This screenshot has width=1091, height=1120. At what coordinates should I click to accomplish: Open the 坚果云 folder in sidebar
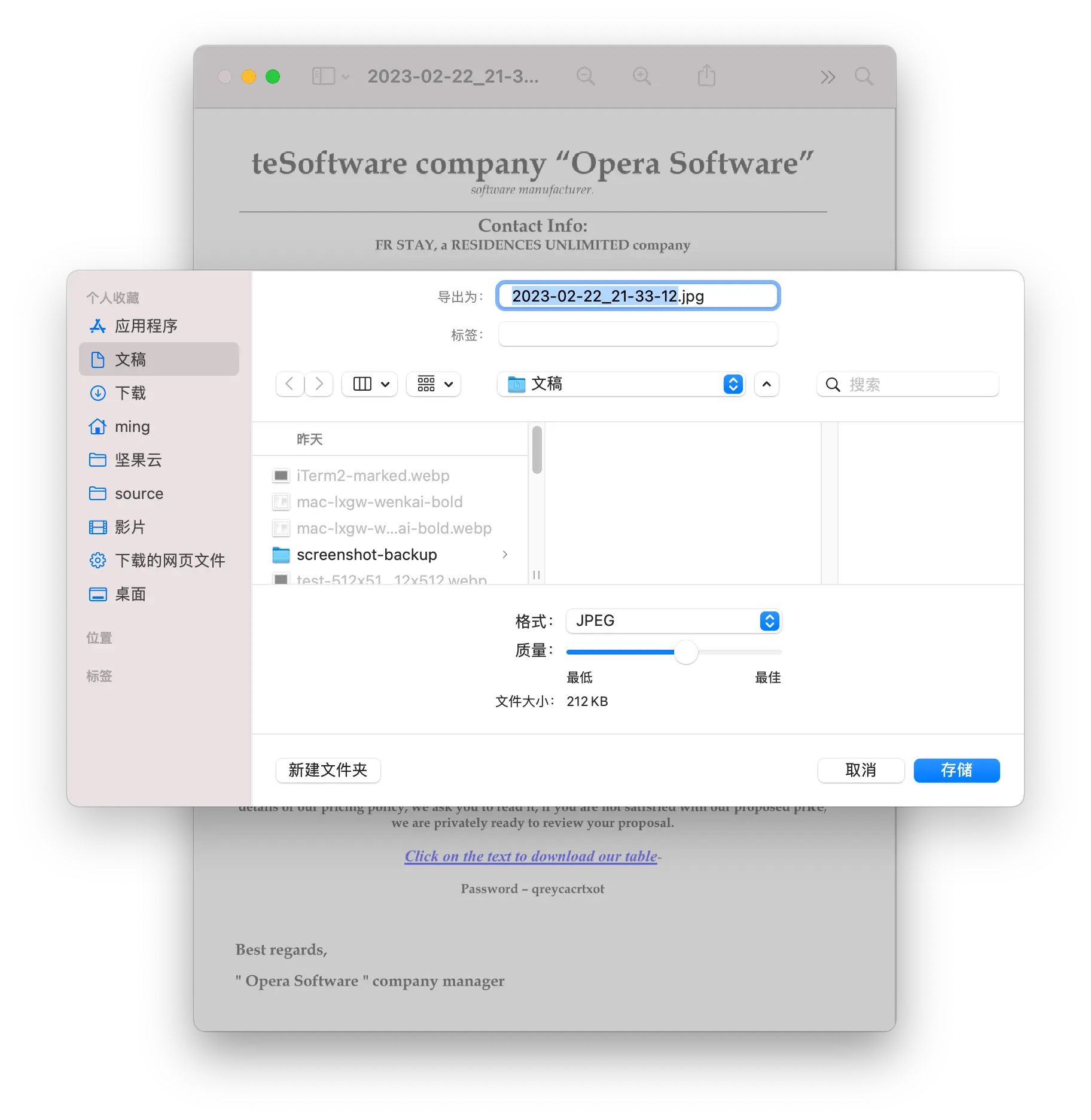(159, 460)
